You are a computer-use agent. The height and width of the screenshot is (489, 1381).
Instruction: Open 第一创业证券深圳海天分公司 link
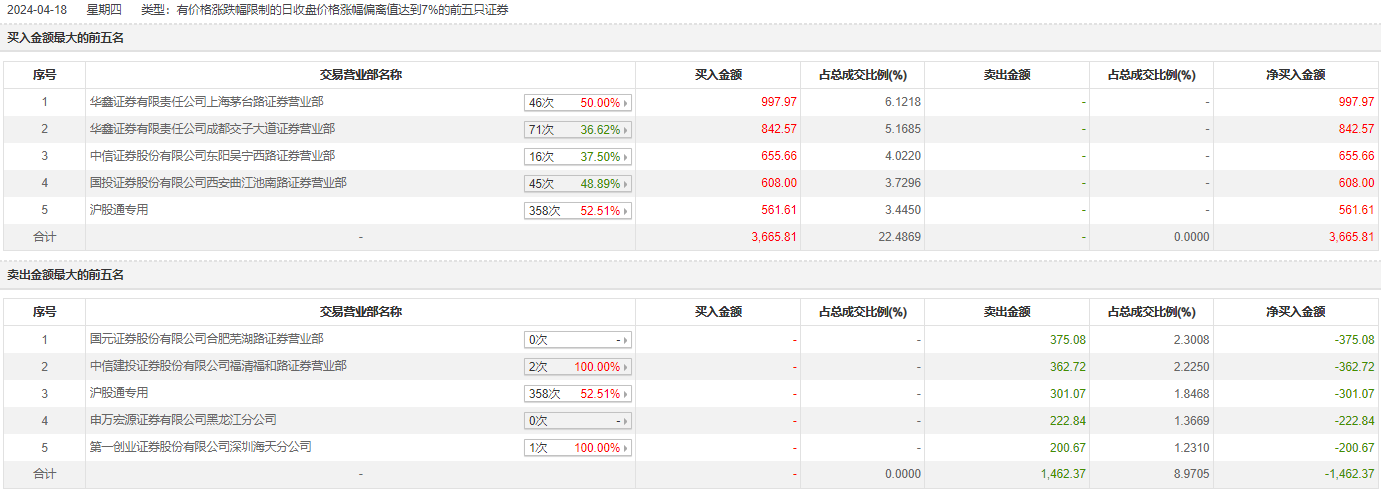click(x=200, y=447)
